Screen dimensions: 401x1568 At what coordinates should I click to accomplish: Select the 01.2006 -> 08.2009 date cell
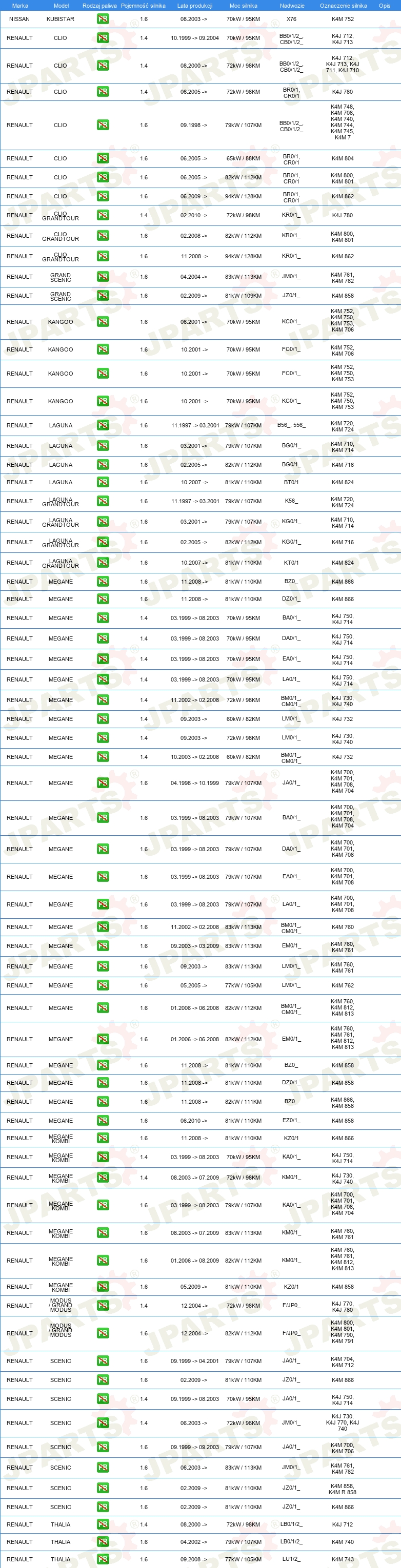(194, 1260)
